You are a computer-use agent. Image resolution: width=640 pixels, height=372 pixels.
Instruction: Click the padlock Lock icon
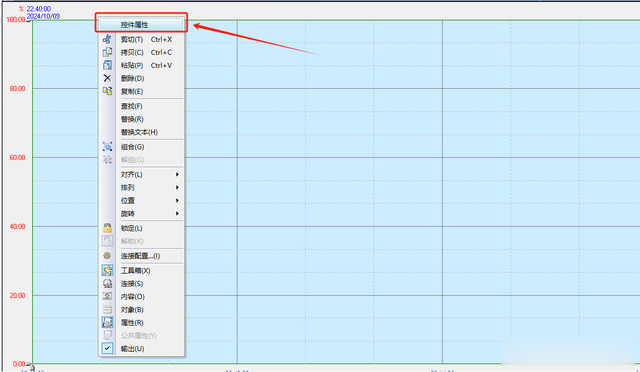107,228
